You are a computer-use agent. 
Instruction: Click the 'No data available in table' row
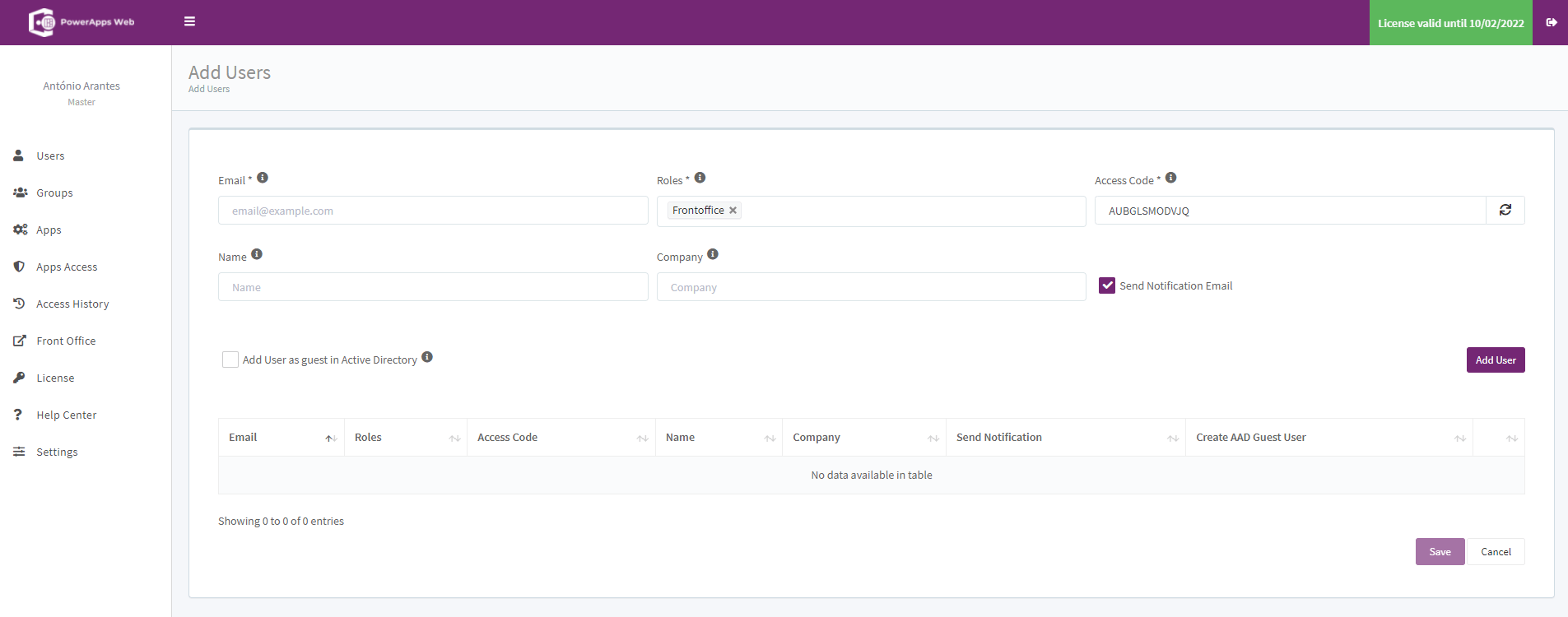pos(871,475)
